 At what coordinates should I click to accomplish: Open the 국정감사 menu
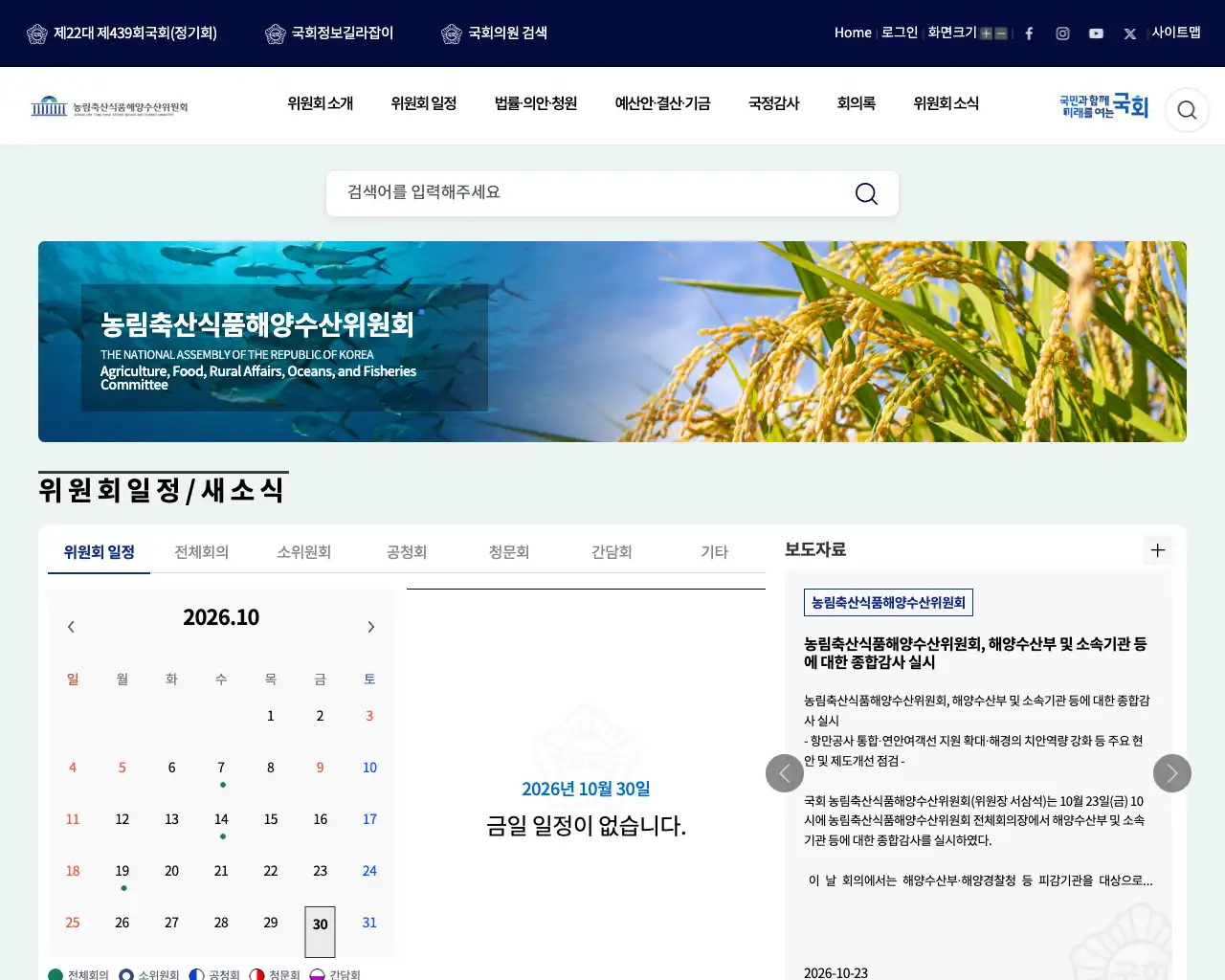(x=773, y=103)
